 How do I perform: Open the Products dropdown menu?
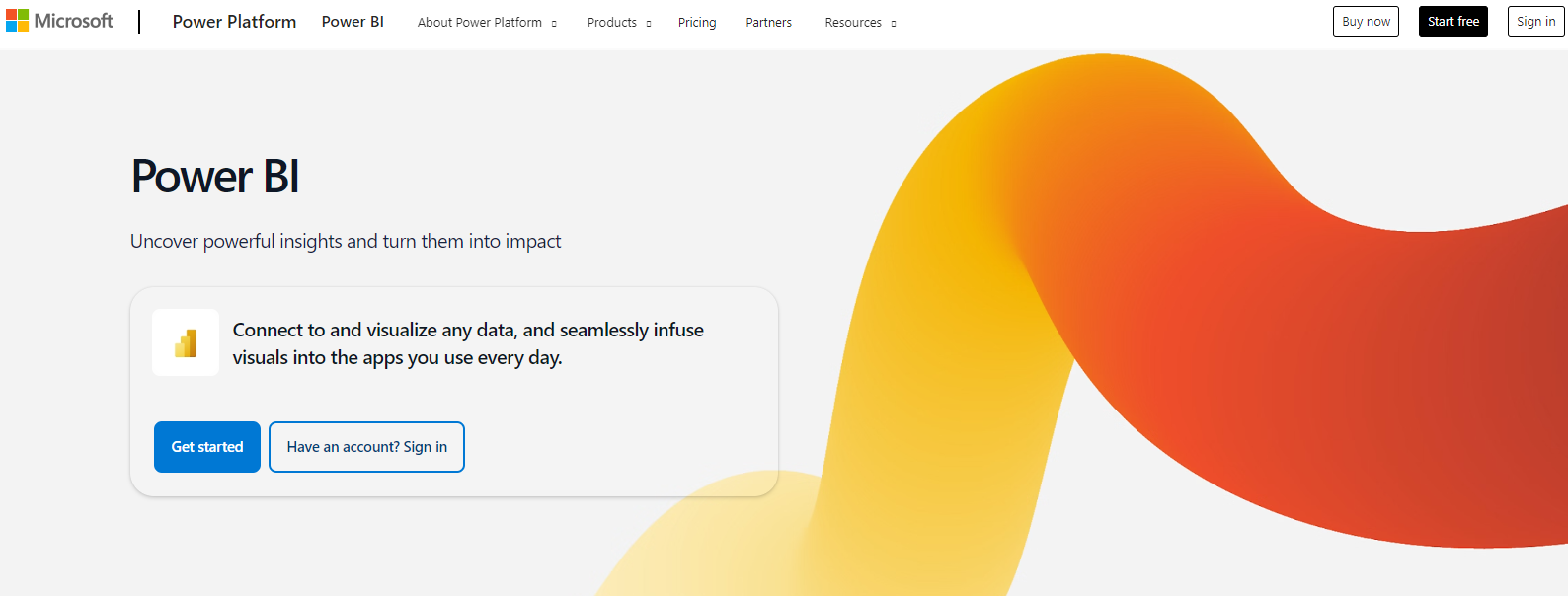point(618,22)
